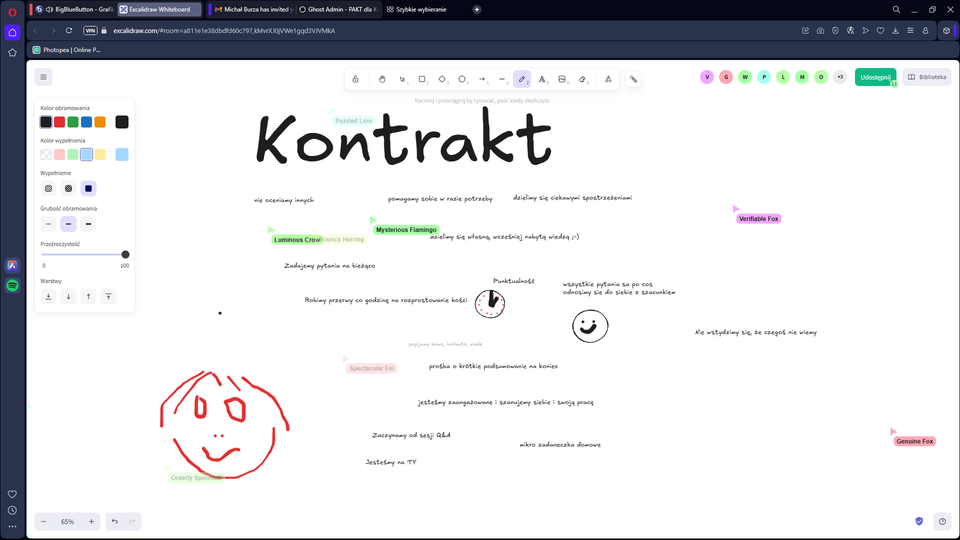The width and height of the screenshot is (960, 540).
Task: Choose light yellow fill swatch
Action: [x=100, y=154]
